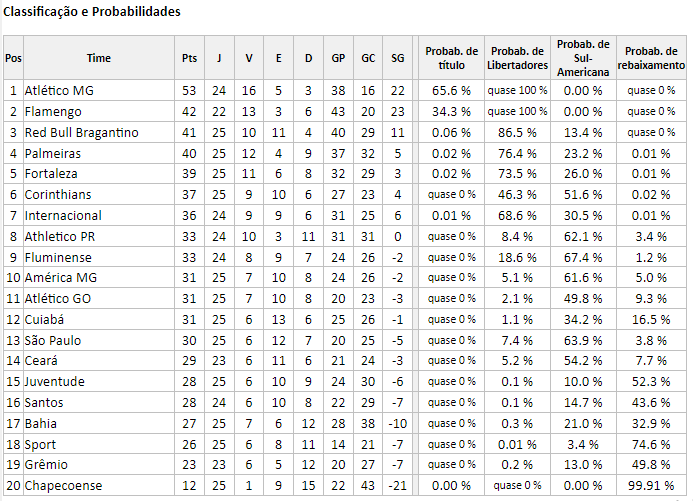The image size is (693, 501).
Task: Click the SG column header
Action: 397,58
